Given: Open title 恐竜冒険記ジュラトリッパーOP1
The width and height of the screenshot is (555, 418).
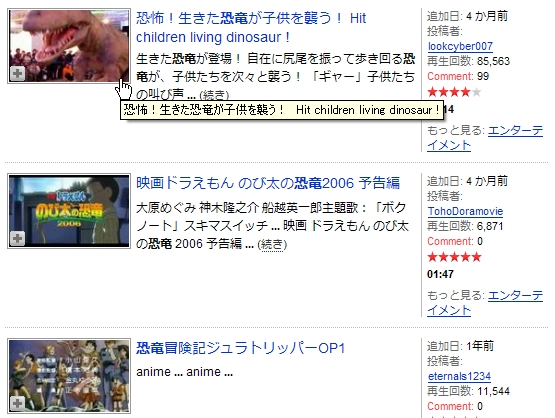Looking at the screenshot, I should [x=241, y=348].
